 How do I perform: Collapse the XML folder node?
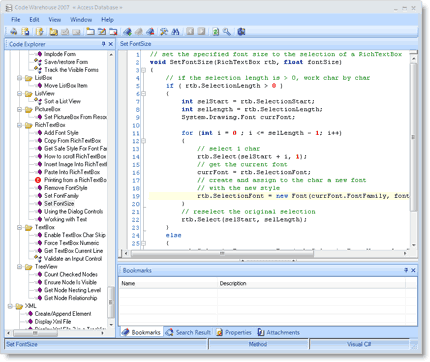pos(10,306)
